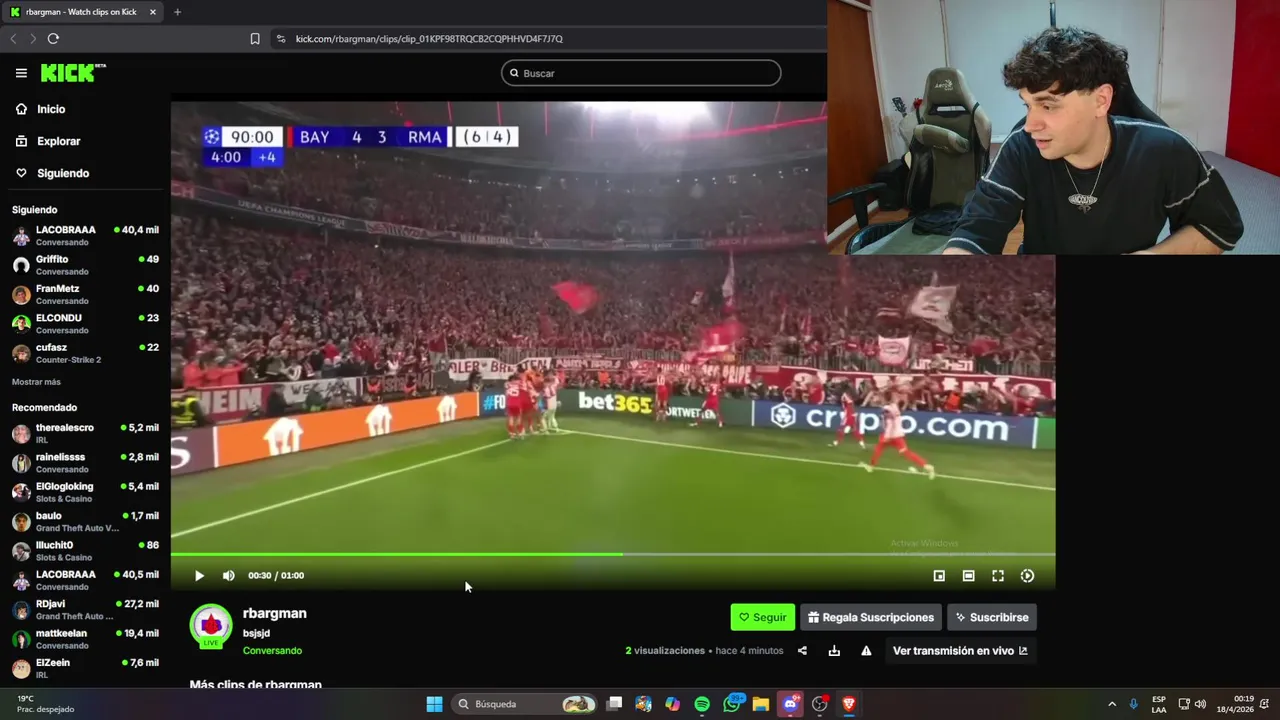
Task: Open OBS Studio from the taskbar
Action: (820, 704)
